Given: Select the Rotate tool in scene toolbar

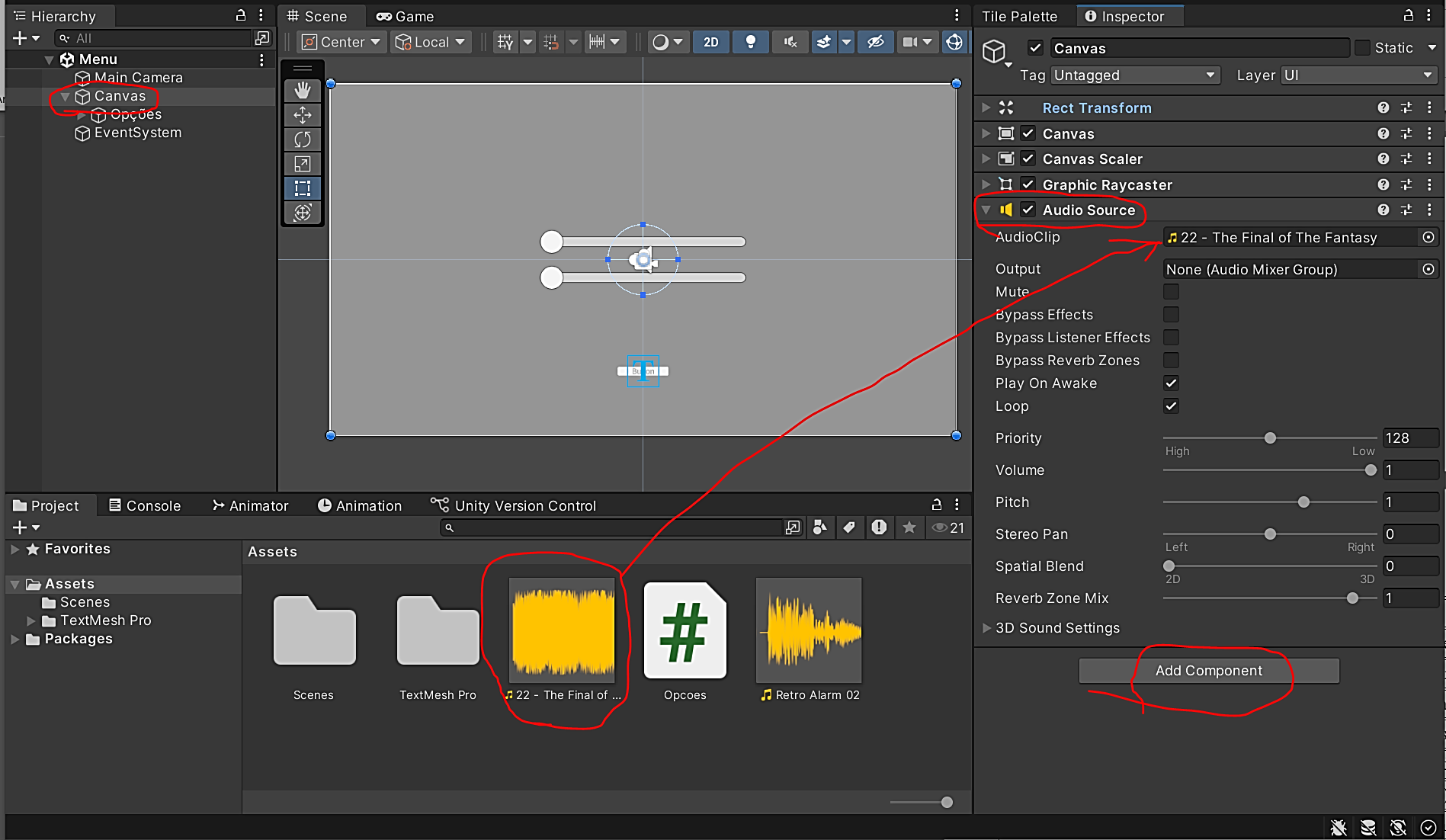Looking at the screenshot, I should (x=303, y=139).
